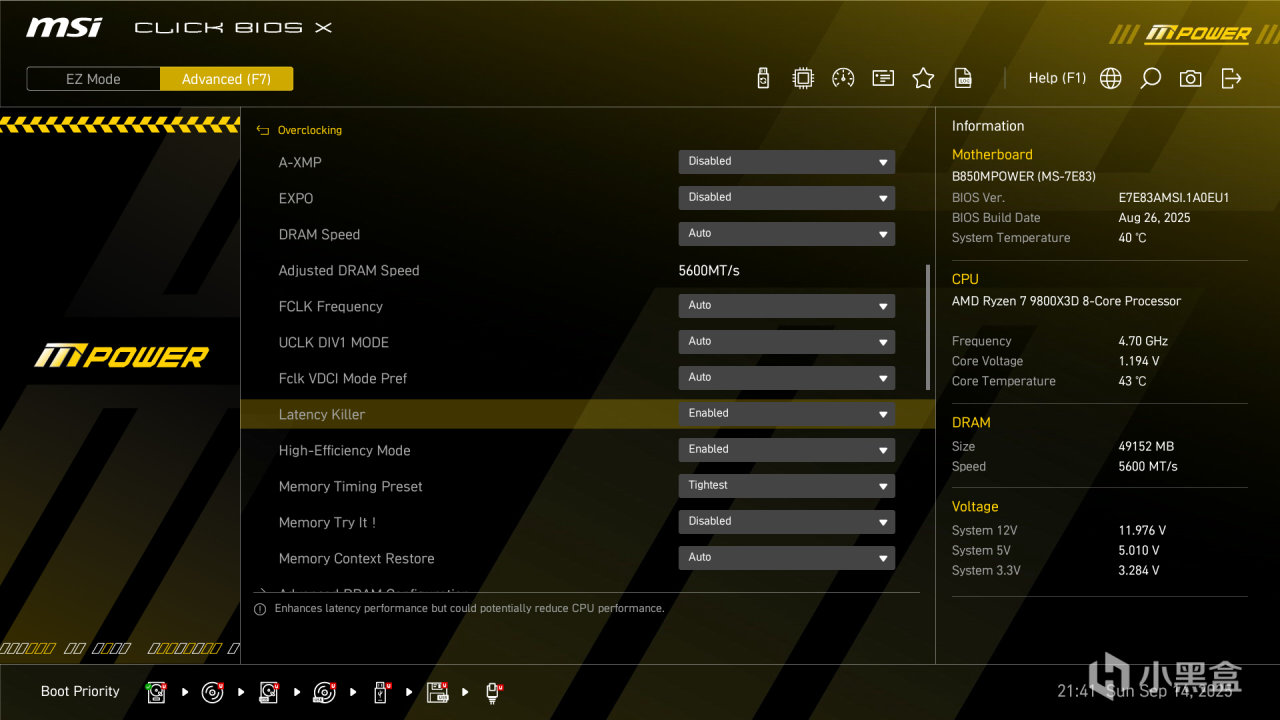The height and width of the screenshot is (720, 1280).
Task: Select the EXPO setting label
Action: pos(296,198)
